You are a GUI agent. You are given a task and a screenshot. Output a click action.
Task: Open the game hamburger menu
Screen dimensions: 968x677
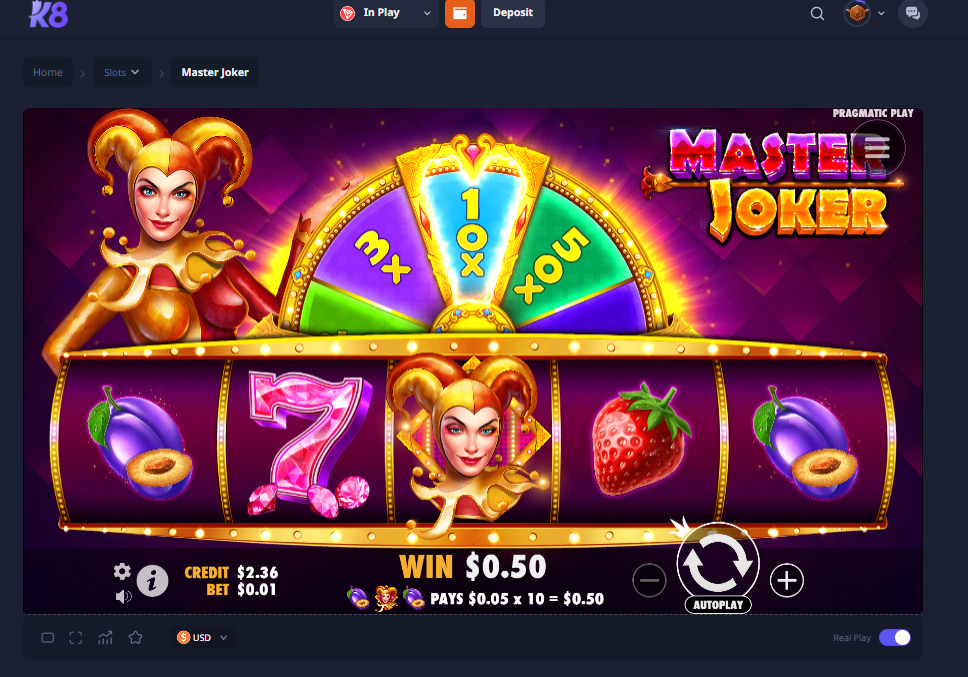(877, 148)
